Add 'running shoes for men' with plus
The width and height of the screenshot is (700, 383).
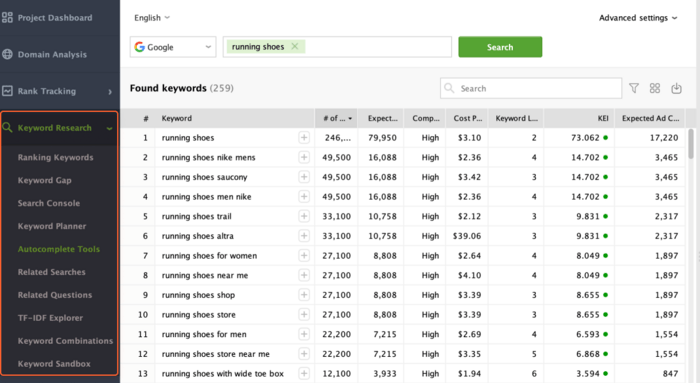coord(304,334)
